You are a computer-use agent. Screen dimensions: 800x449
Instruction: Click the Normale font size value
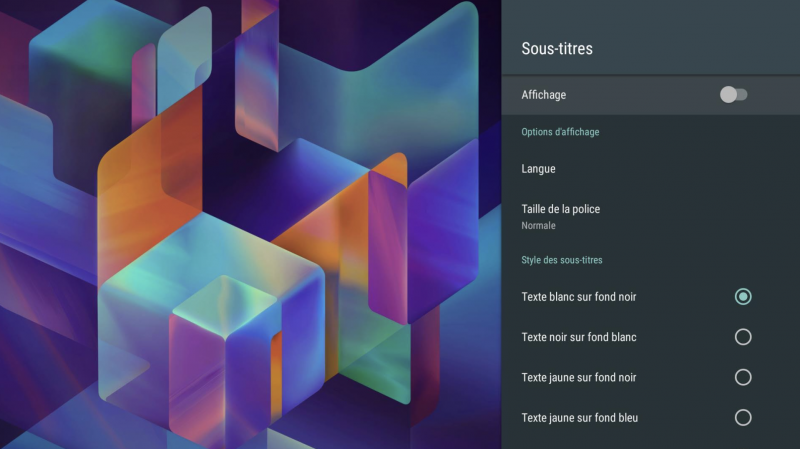pyautogui.click(x=538, y=226)
